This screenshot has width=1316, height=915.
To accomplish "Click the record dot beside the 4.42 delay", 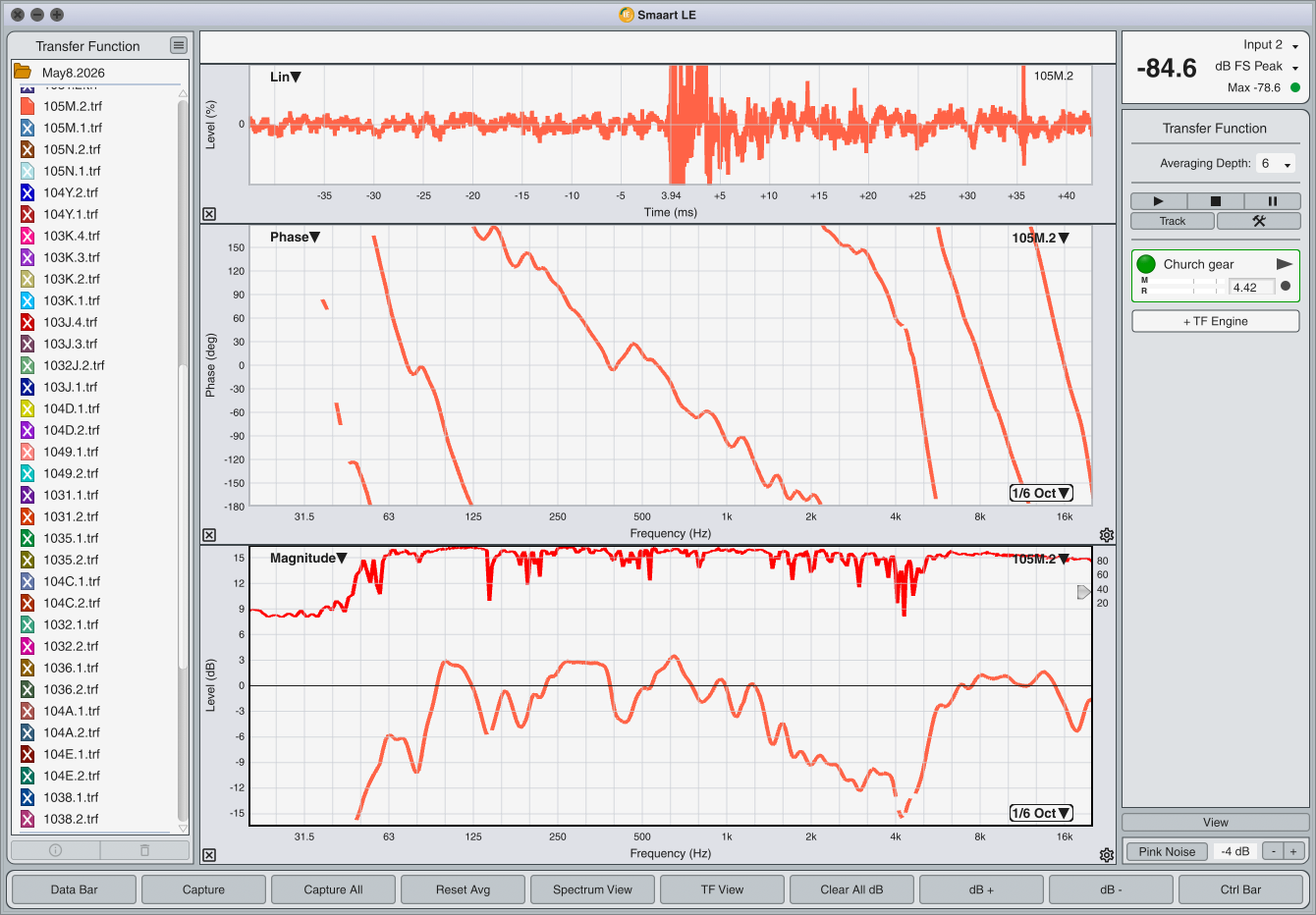I will point(1286,287).
